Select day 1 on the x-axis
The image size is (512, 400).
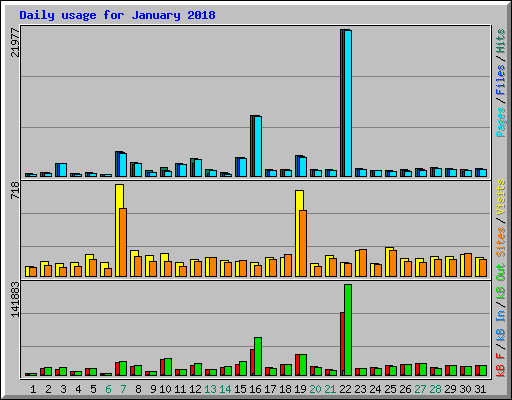(33, 389)
